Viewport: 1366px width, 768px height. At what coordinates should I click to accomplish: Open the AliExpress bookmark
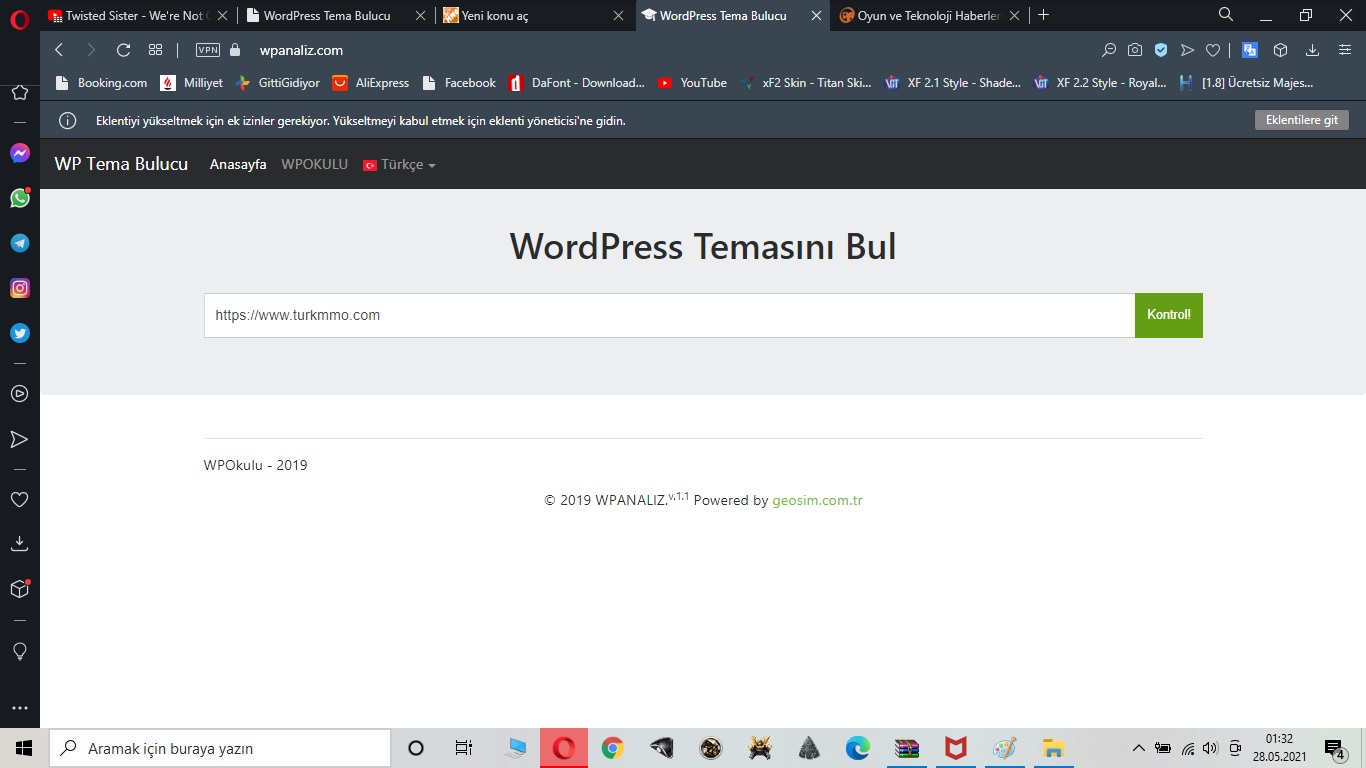pos(371,83)
